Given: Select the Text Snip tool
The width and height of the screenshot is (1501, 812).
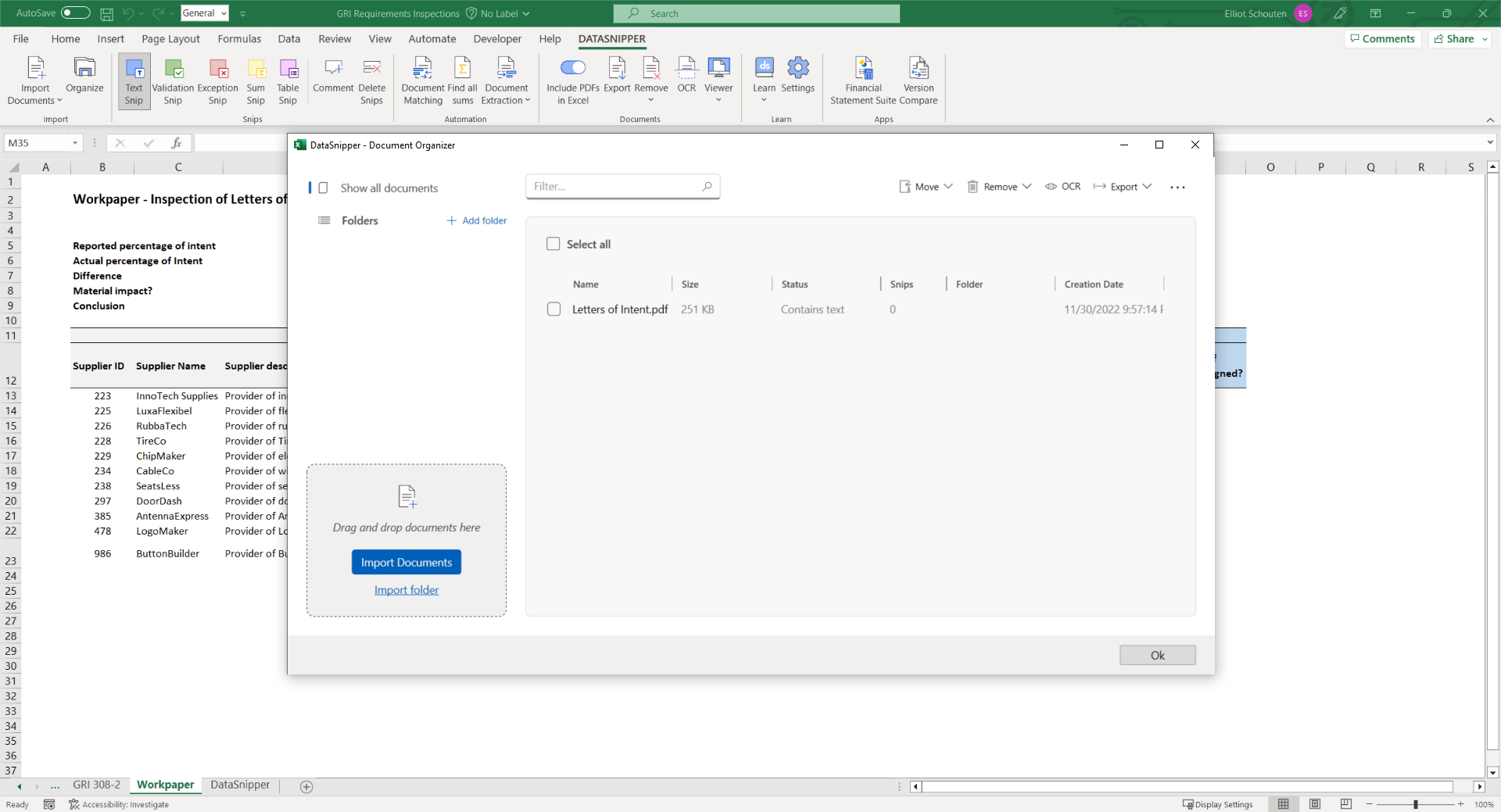Looking at the screenshot, I should [x=134, y=80].
